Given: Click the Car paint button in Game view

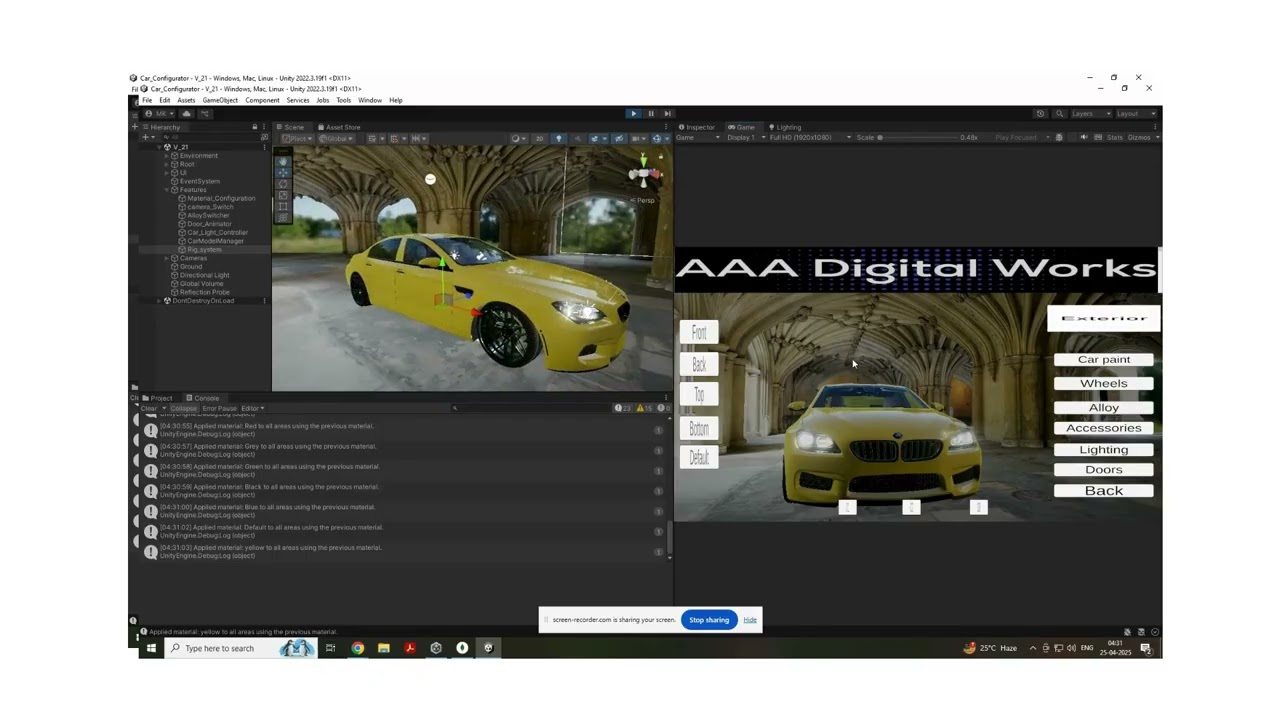Looking at the screenshot, I should pyautogui.click(x=1104, y=359).
